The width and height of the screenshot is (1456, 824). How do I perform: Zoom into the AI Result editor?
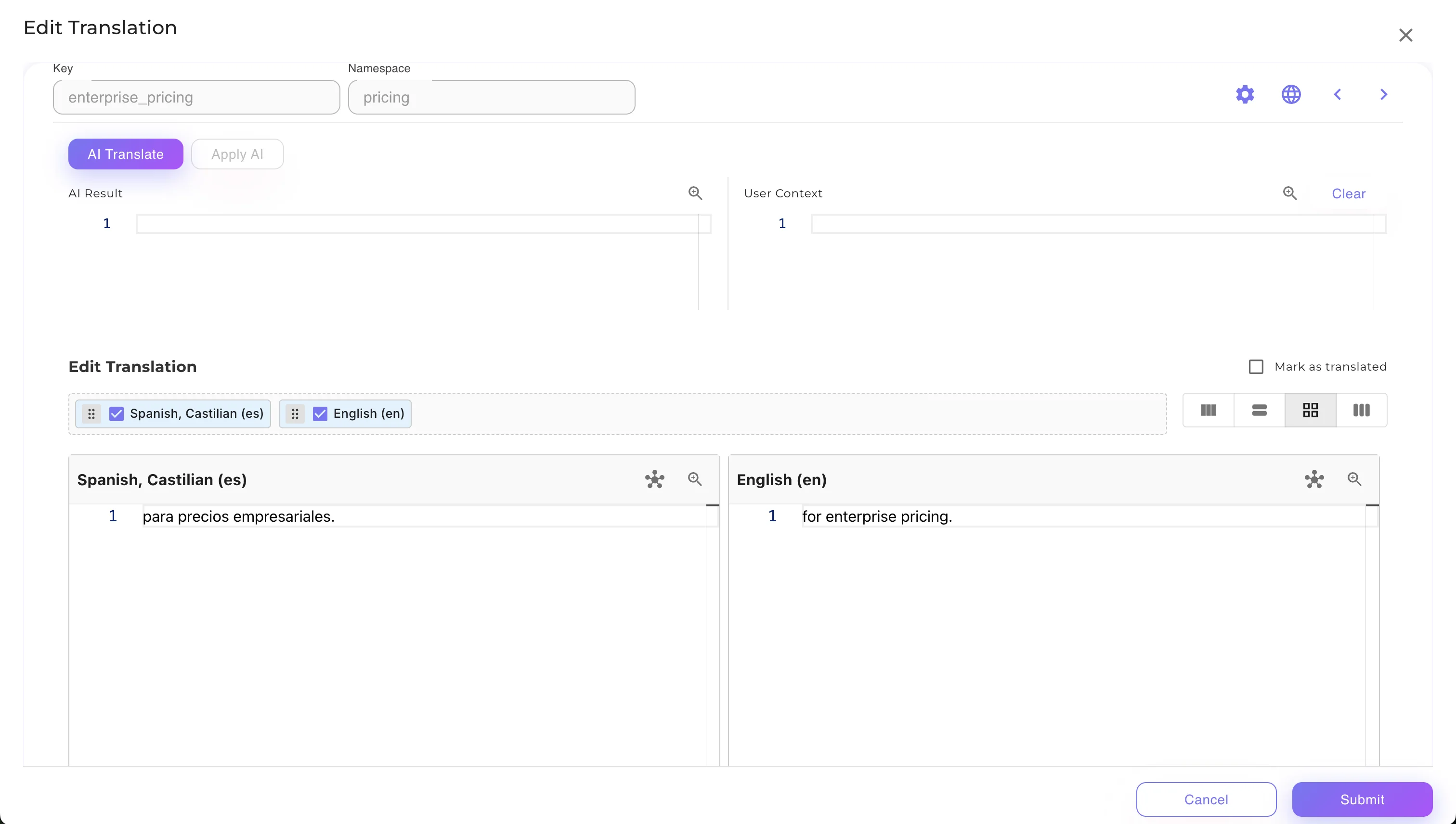pyautogui.click(x=695, y=193)
